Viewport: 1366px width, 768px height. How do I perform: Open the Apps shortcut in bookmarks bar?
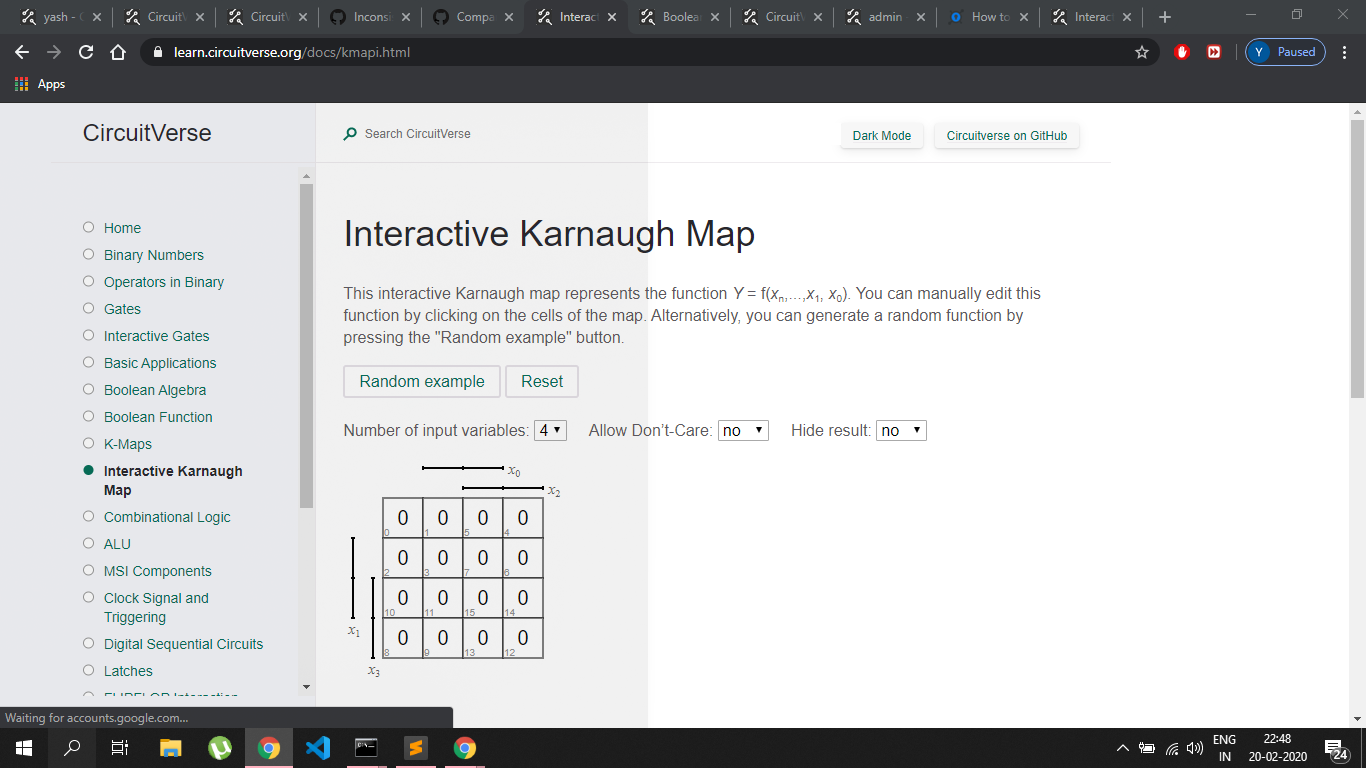(x=41, y=84)
